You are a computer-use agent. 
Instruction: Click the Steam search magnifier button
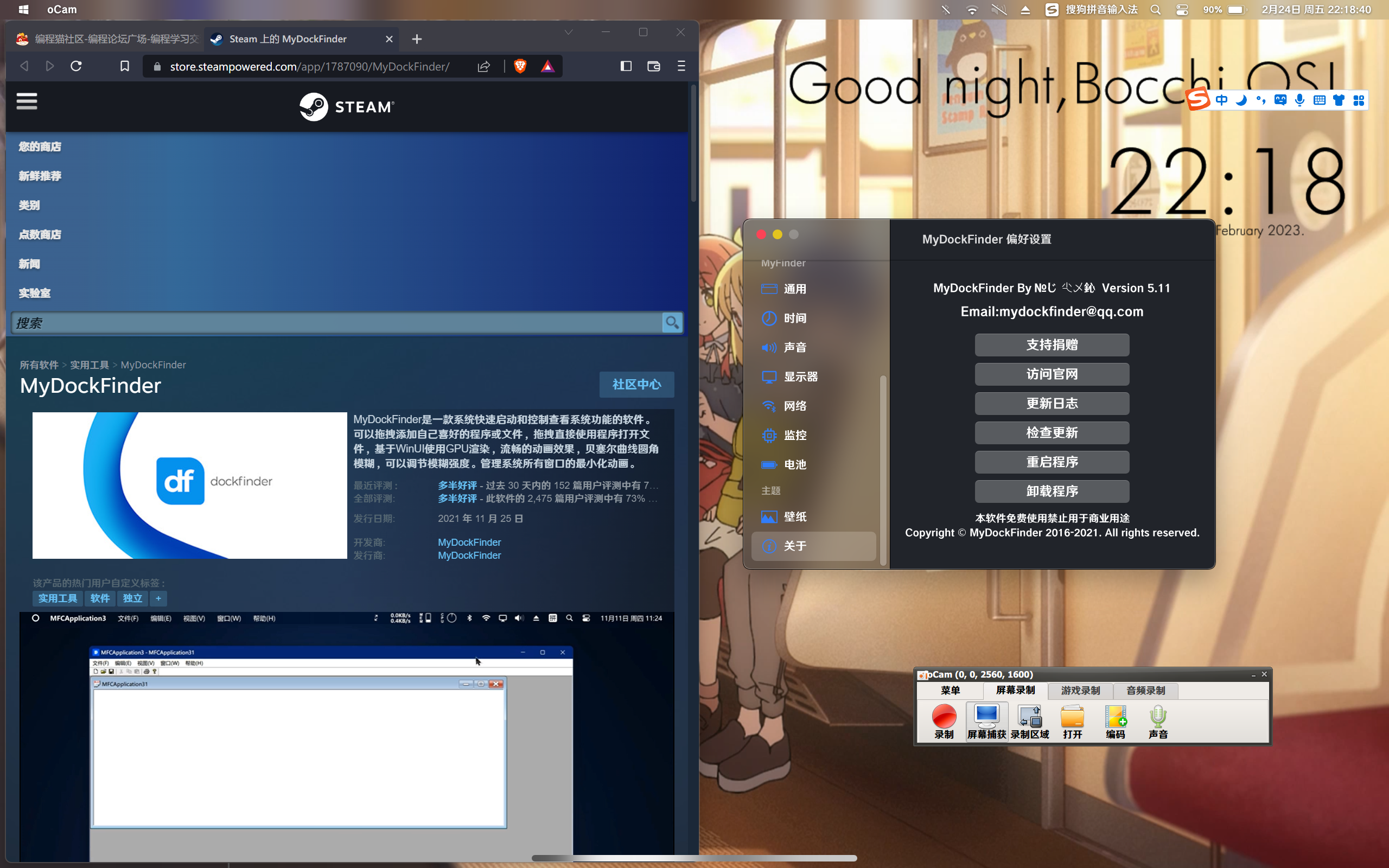[x=672, y=323]
